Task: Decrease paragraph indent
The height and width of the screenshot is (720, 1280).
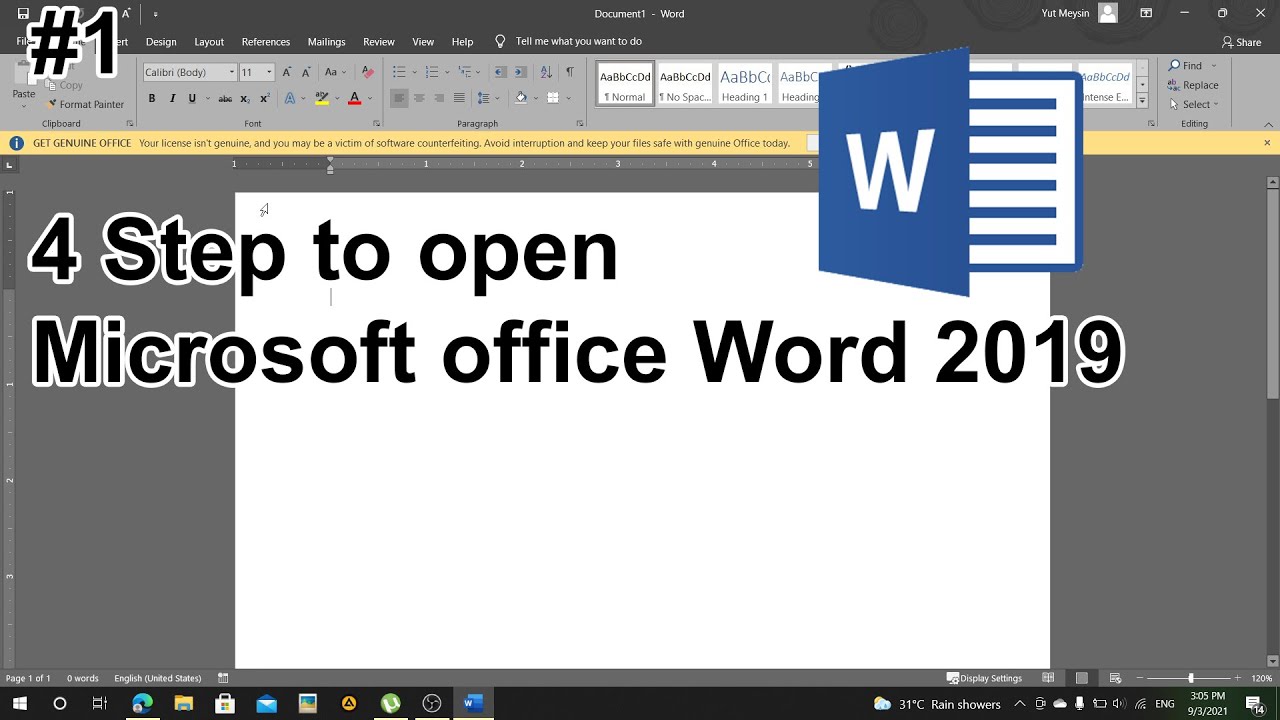Action: point(501,72)
